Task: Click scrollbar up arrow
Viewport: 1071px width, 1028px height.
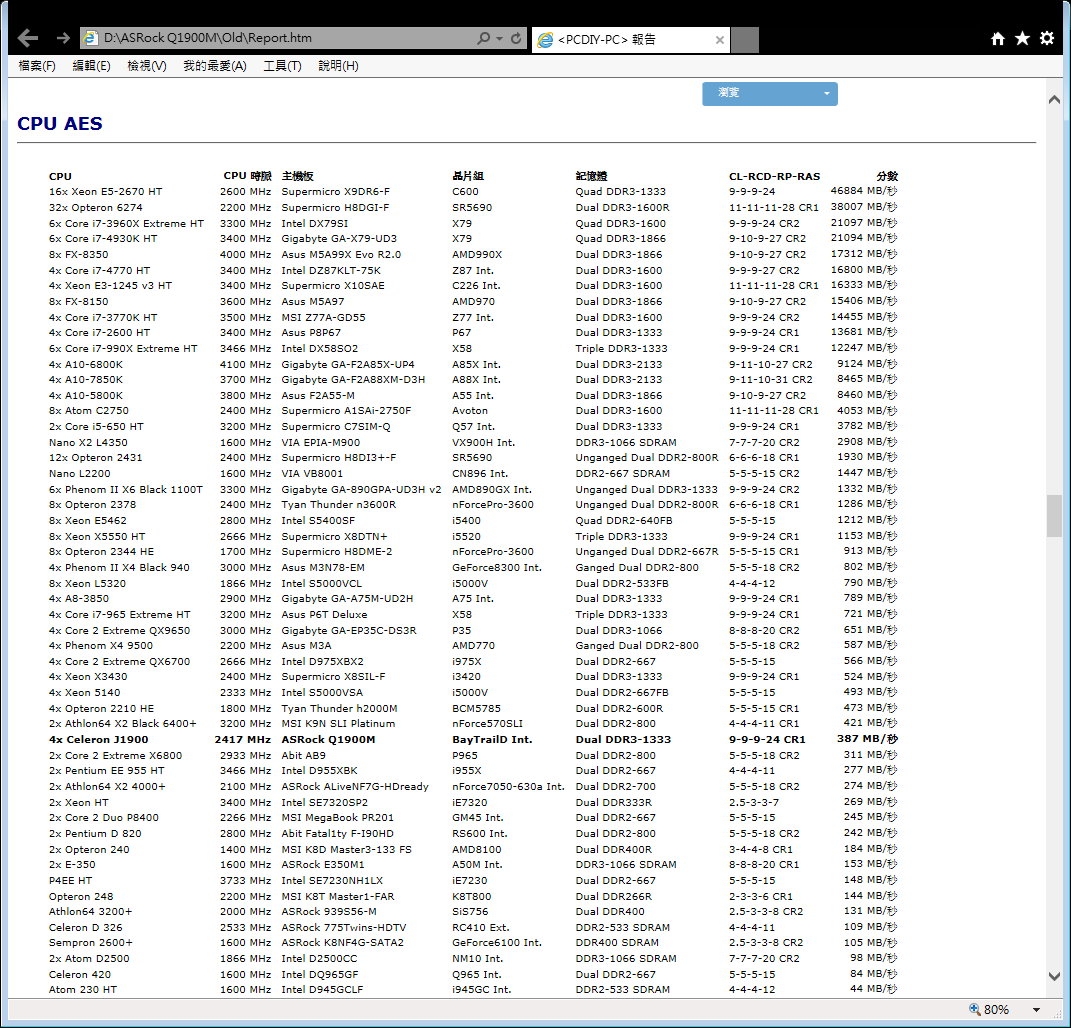Action: coord(1054,100)
